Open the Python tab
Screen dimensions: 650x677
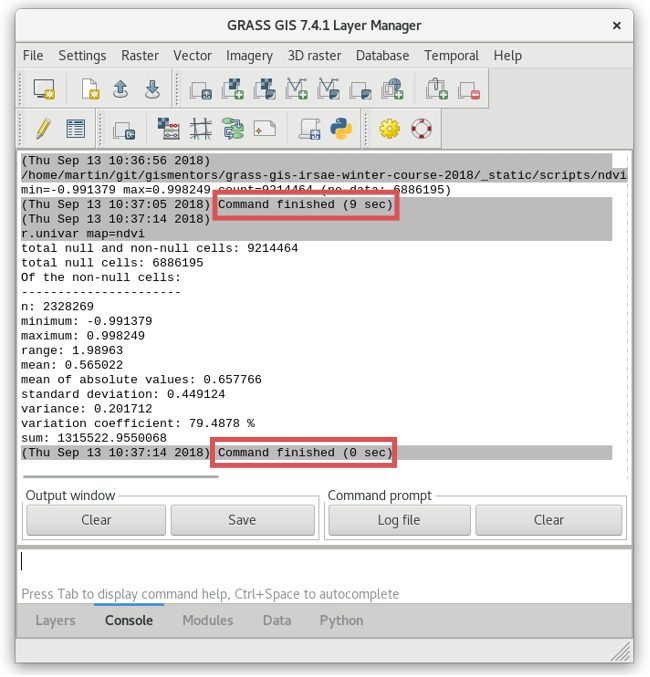tap(341, 620)
